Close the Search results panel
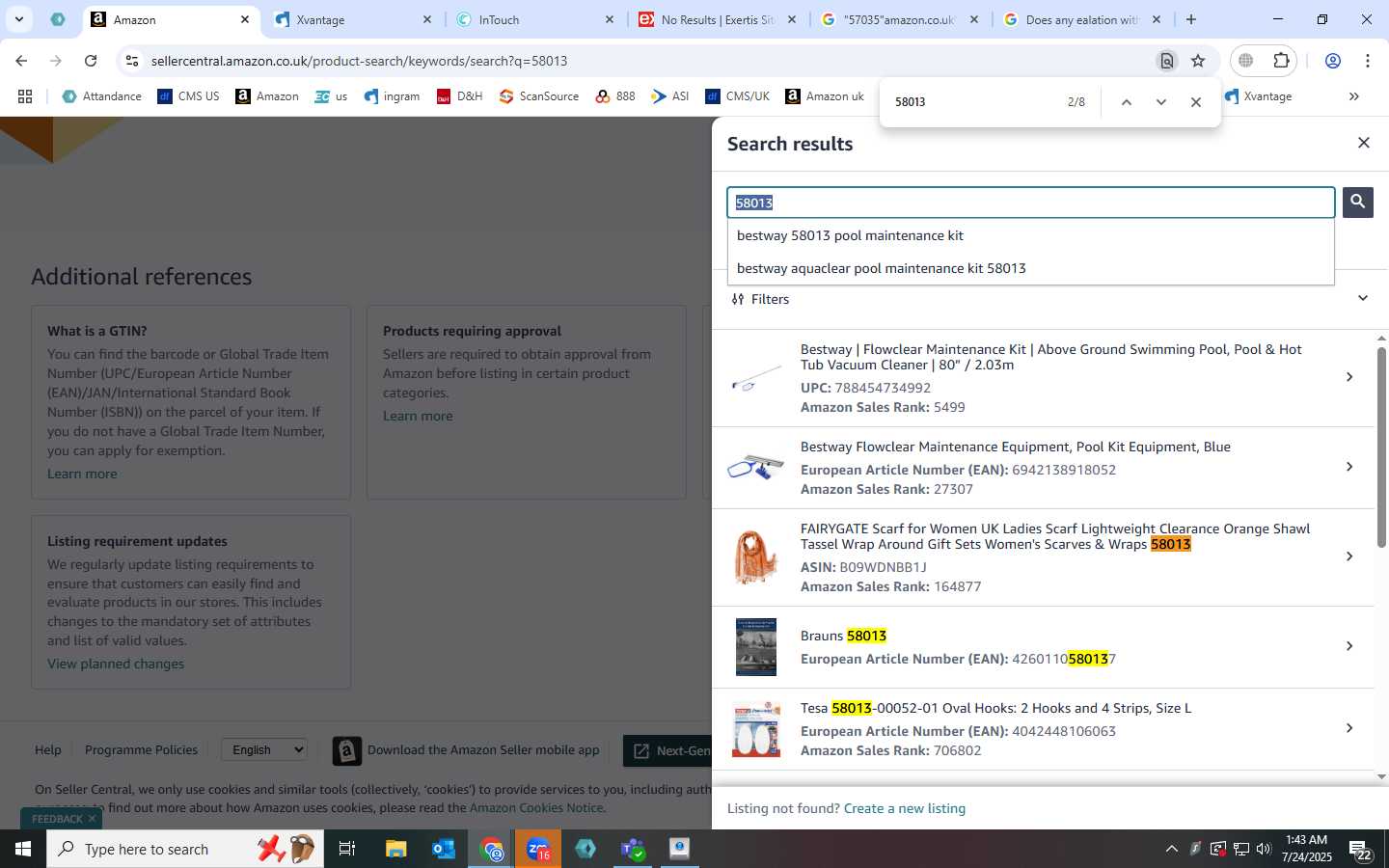1389x868 pixels. tap(1363, 143)
